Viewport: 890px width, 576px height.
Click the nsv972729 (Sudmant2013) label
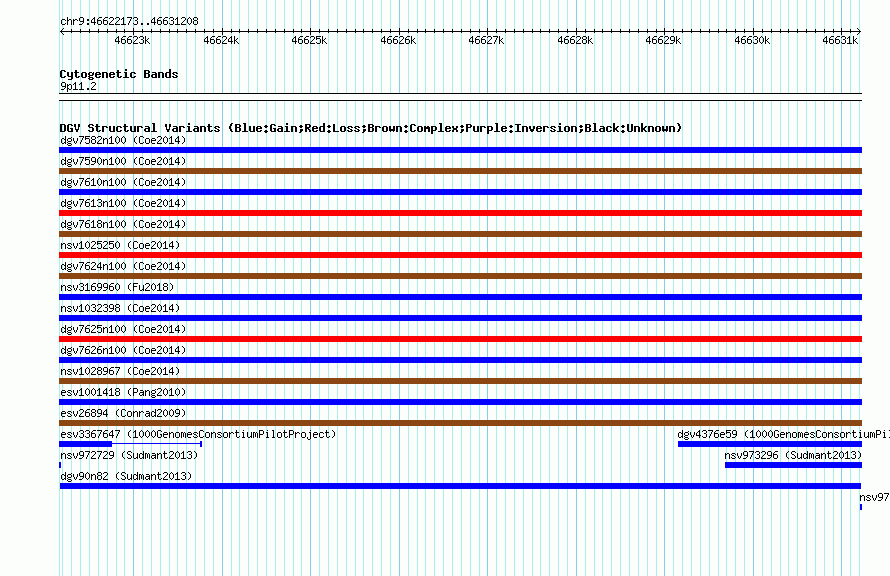tap(129, 455)
